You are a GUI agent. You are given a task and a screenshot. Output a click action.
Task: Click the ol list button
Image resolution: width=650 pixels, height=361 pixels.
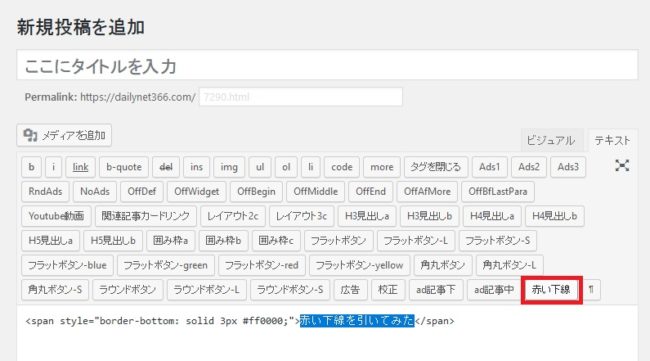[x=286, y=167]
